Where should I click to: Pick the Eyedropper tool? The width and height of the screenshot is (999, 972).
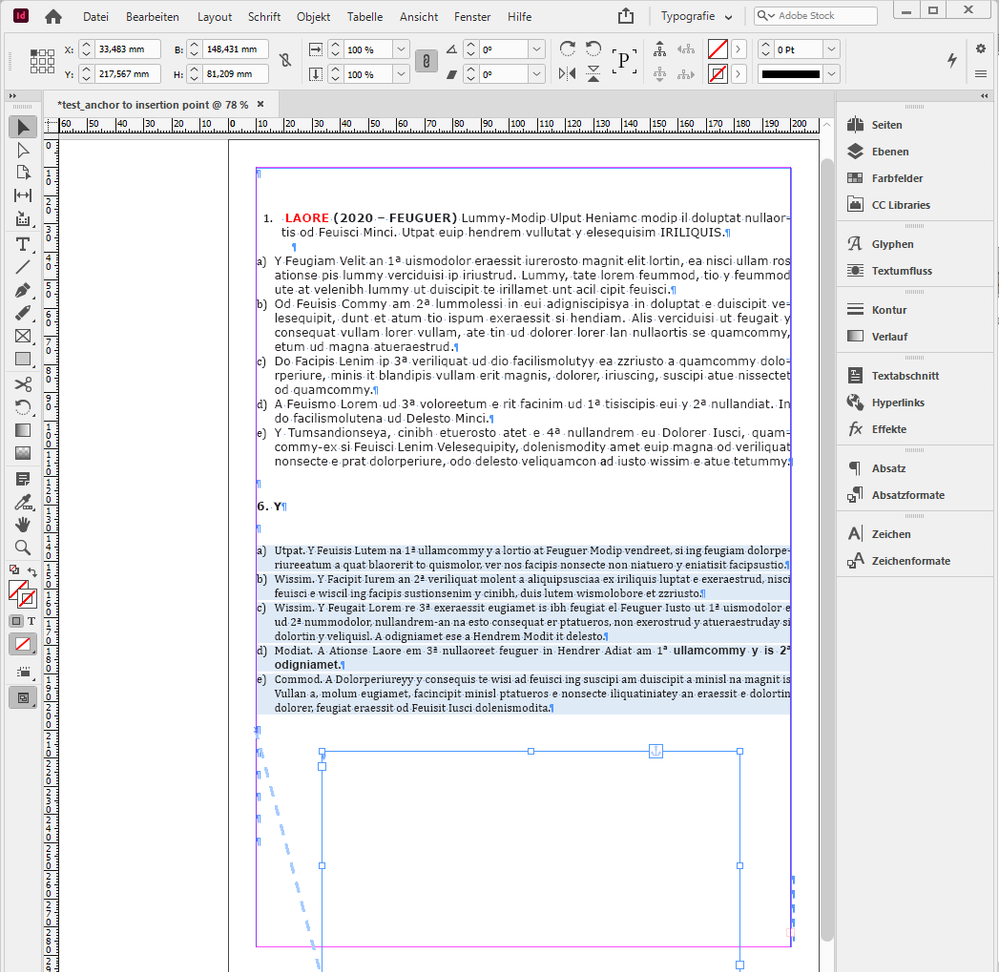point(22,501)
